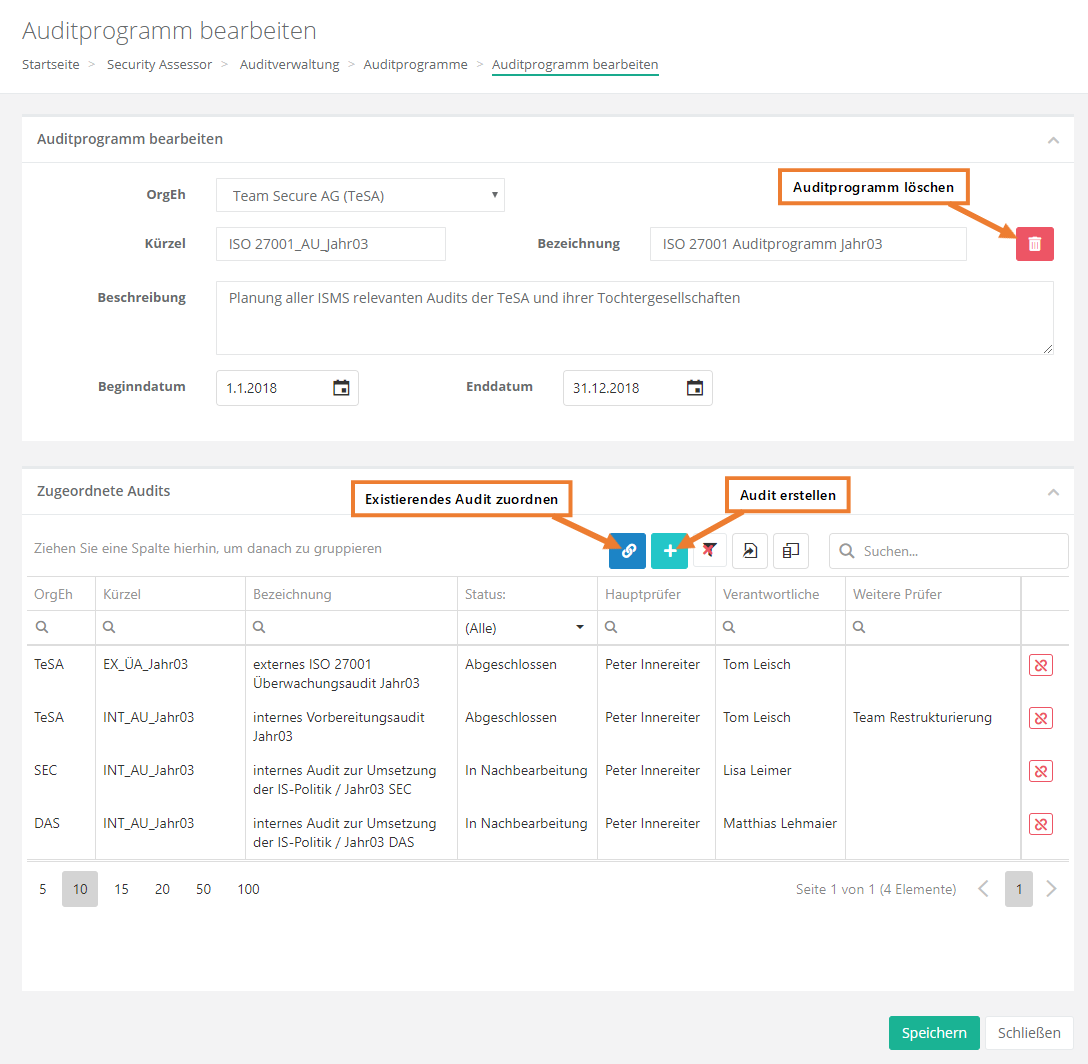The width and height of the screenshot is (1088, 1064).
Task: Export the audits table
Action: coord(750,551)
